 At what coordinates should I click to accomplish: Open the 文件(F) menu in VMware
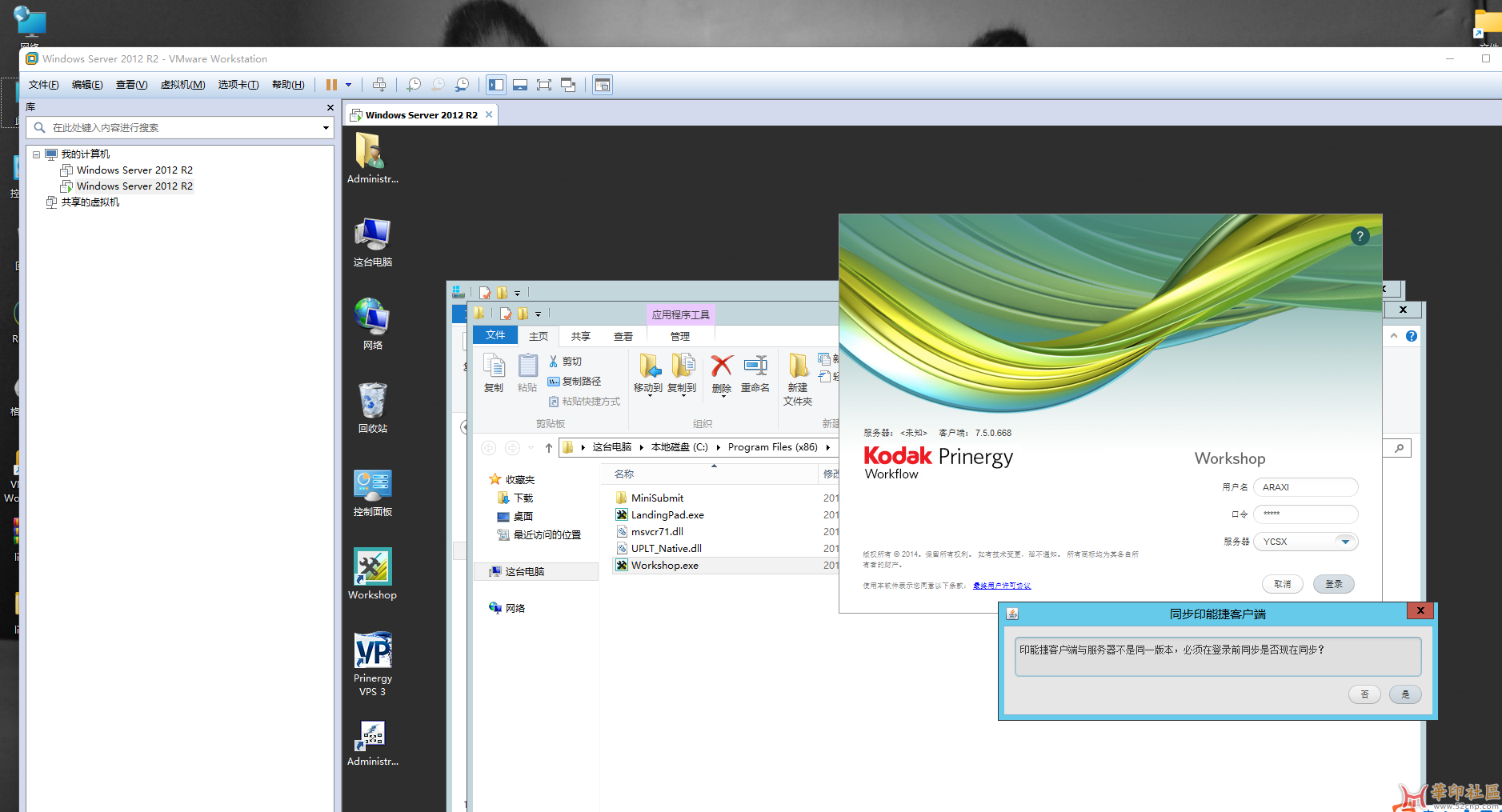point(44,85)
